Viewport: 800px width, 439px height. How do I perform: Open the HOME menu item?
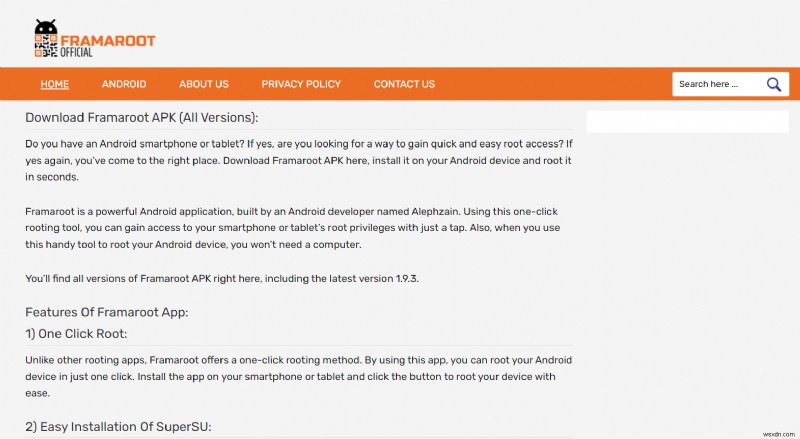[x=55, y=84]
